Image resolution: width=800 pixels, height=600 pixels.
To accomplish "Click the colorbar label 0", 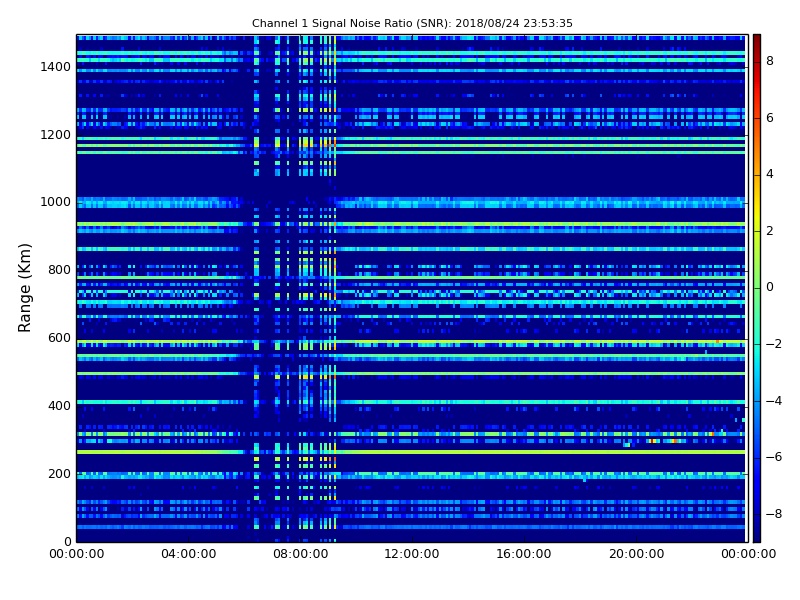I will pyautogui.click(x=770, y=287).
